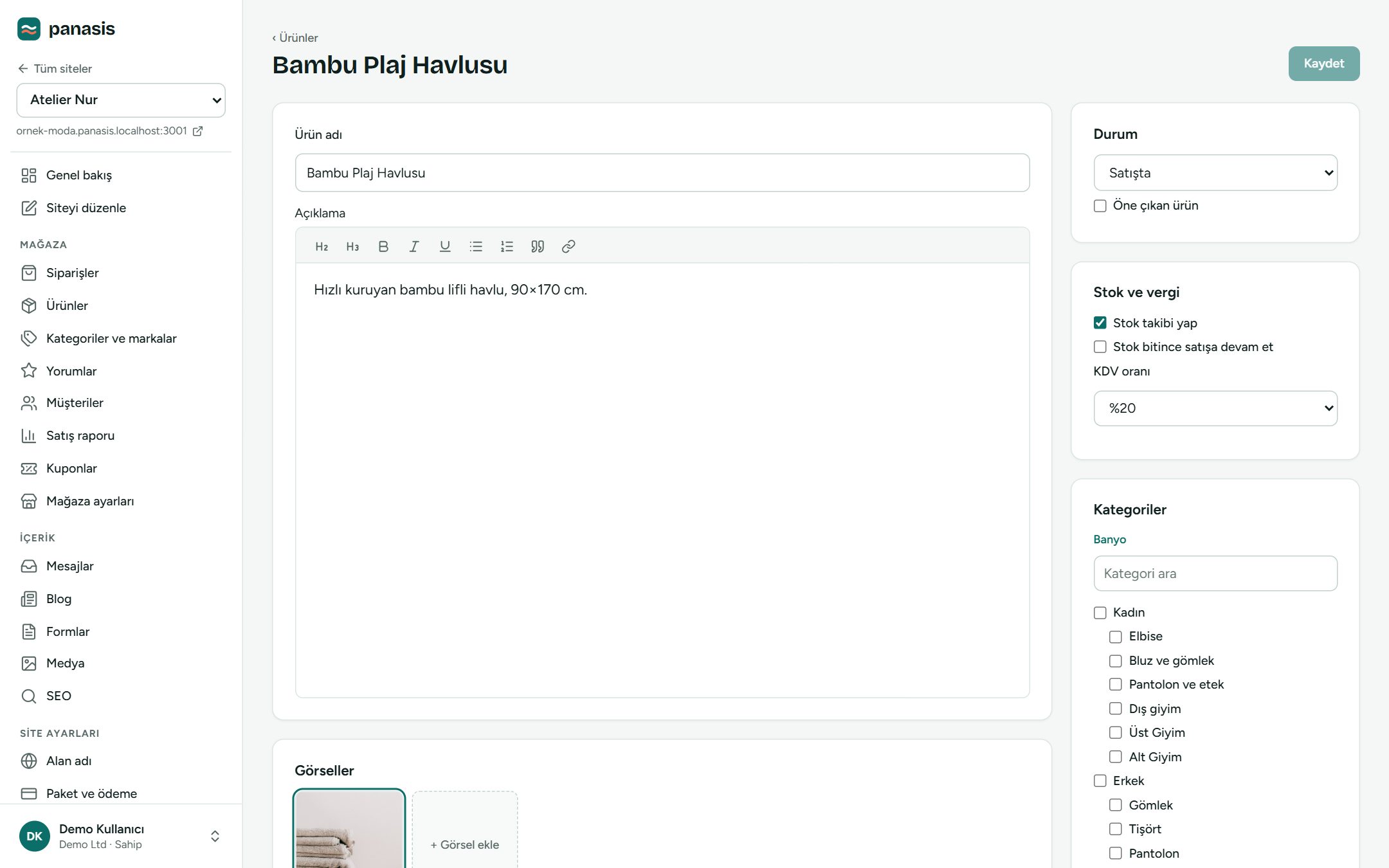Insert bulleted list in description

pyautogui.click(x=476, y=247)
